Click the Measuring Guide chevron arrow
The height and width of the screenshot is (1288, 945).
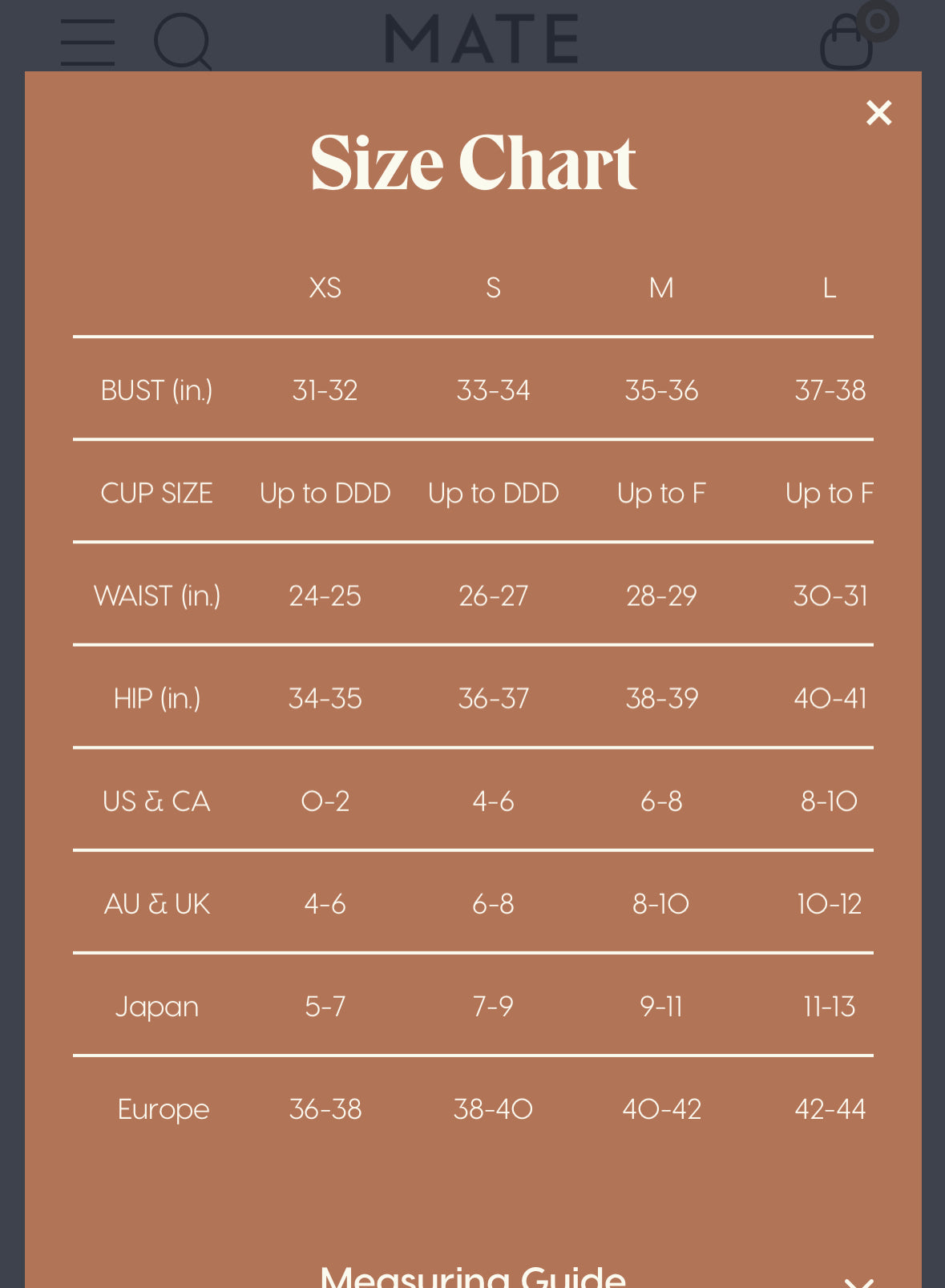pyautogui.click(x=858, y=1281)
